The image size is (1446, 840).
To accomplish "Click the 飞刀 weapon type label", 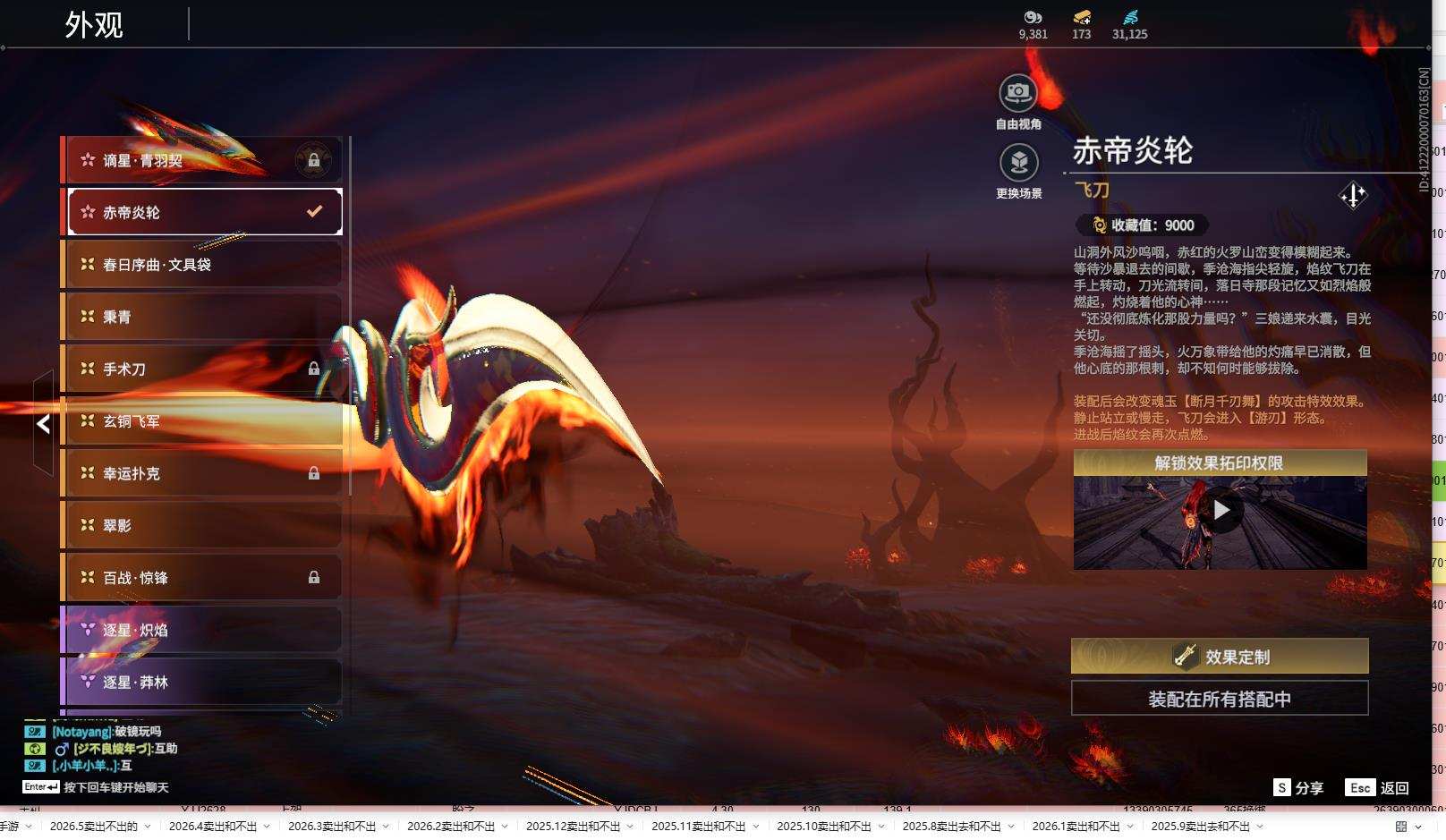I will click(x=1092, y=190).
